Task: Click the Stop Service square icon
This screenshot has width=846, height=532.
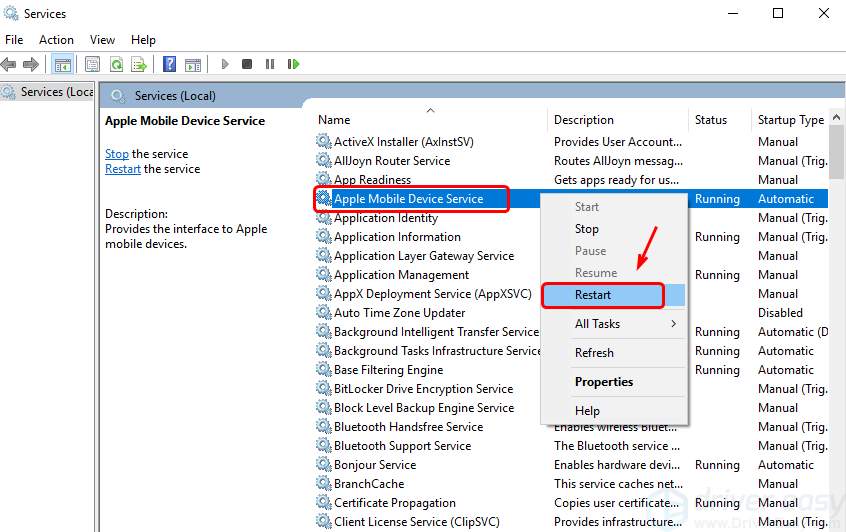Action: 247,64
